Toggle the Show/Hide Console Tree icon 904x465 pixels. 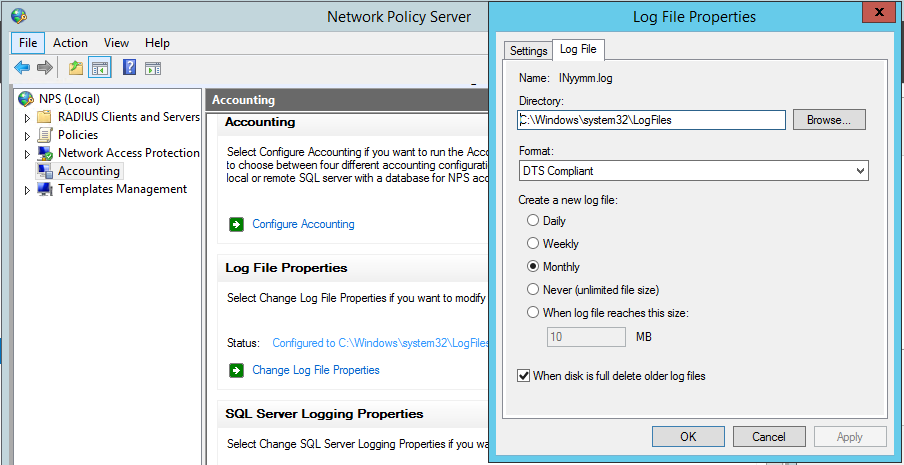[100, 68]
